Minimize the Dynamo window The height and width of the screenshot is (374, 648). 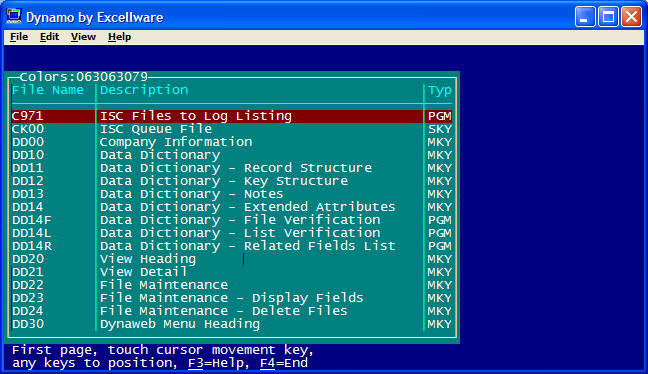coord(585,17)
